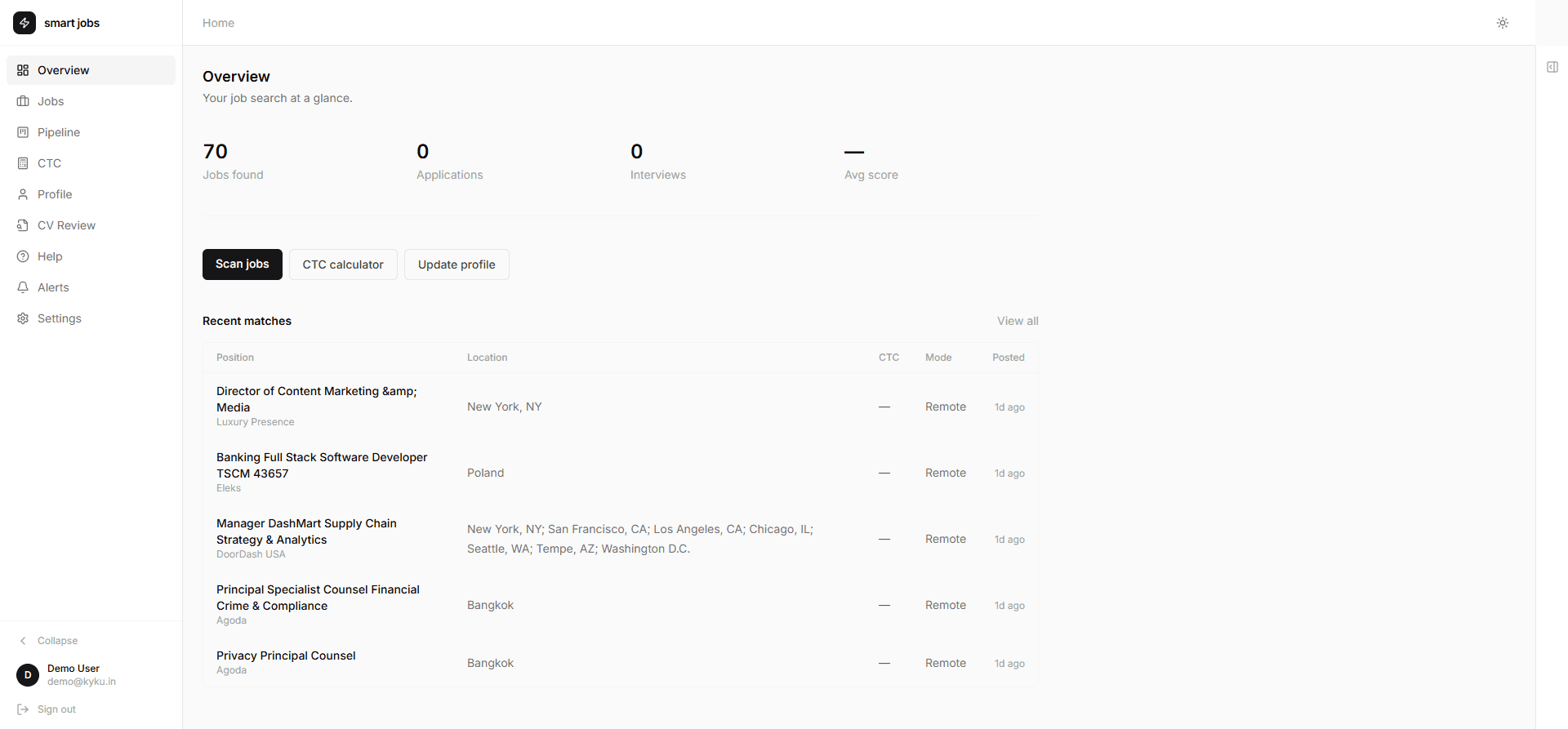Click the smart jobs lightning logo
1568x729 pixels.
click(x=24, y=23)
